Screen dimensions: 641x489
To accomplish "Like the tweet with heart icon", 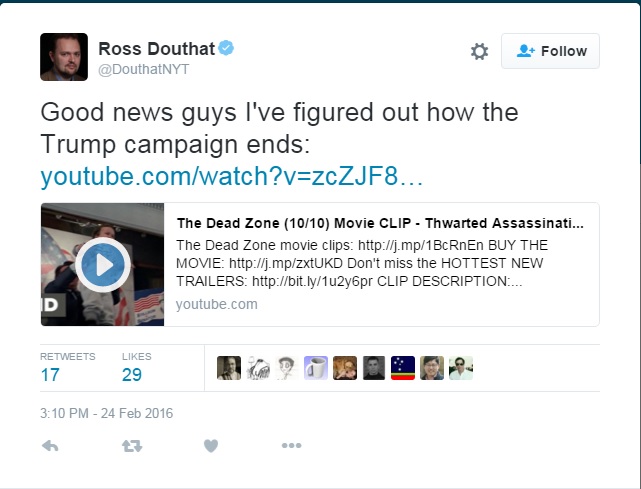I will (211, 446).
